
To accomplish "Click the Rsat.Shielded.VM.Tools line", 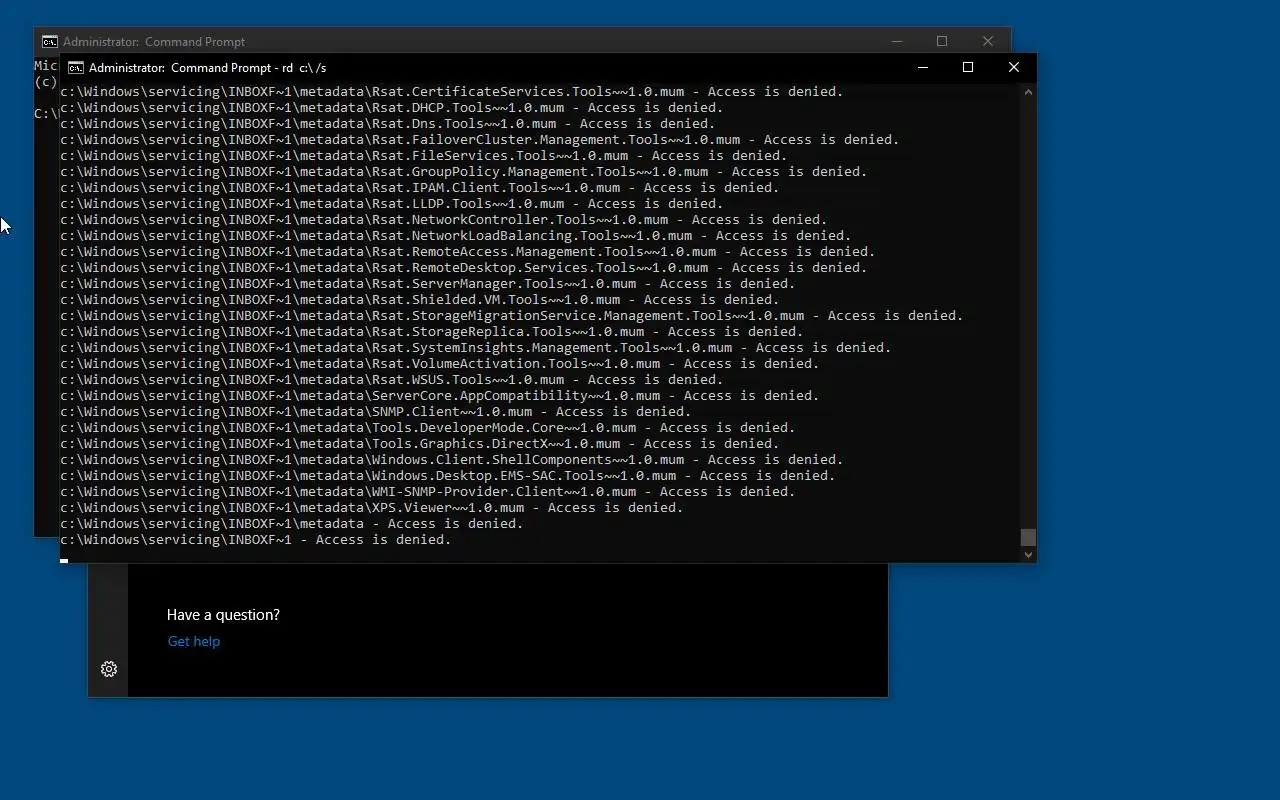I will (x=420, y=300).
